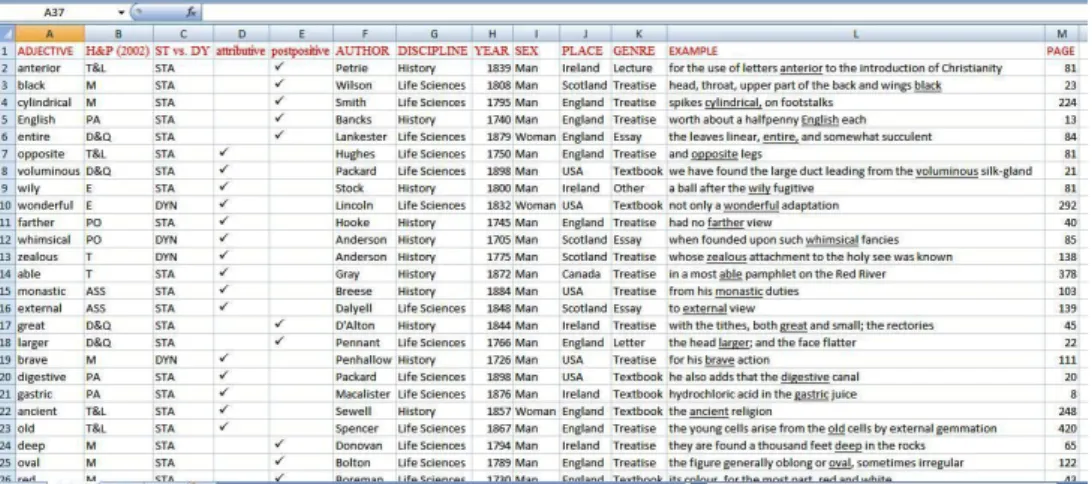Click into the formula bar input
This screenshot has width=1092, height=484.
tap(644, 13)
